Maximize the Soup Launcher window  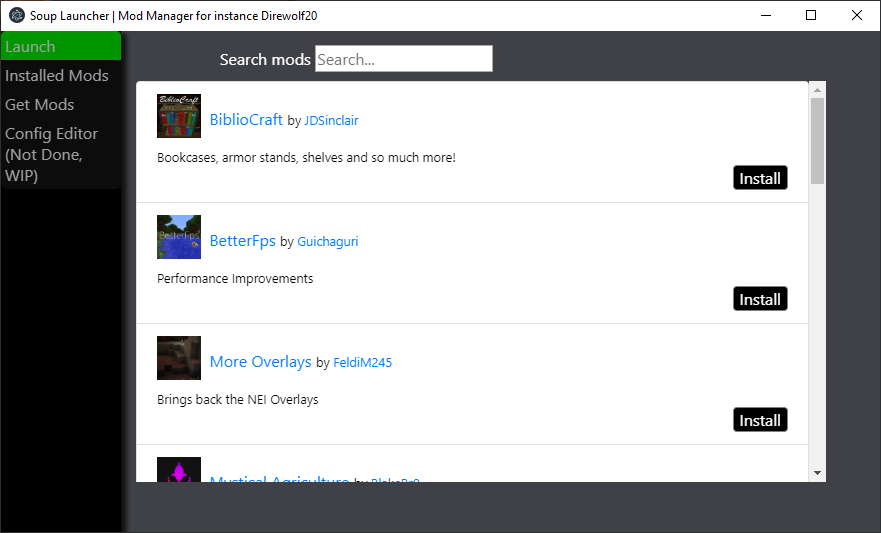(x=811, y=15)
